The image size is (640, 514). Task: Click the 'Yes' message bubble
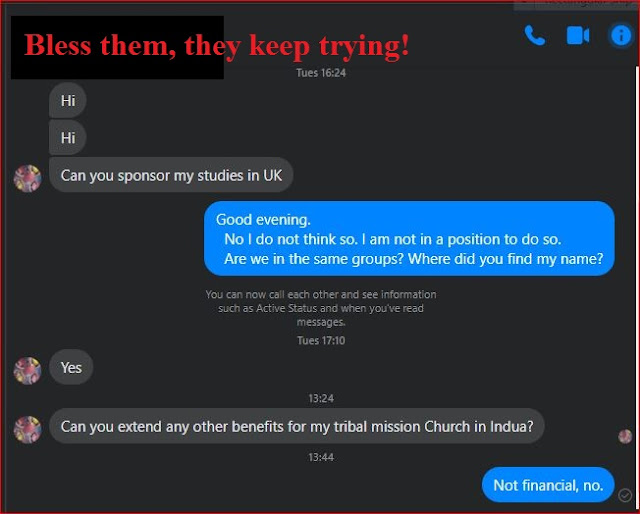(x=71, y=367)
